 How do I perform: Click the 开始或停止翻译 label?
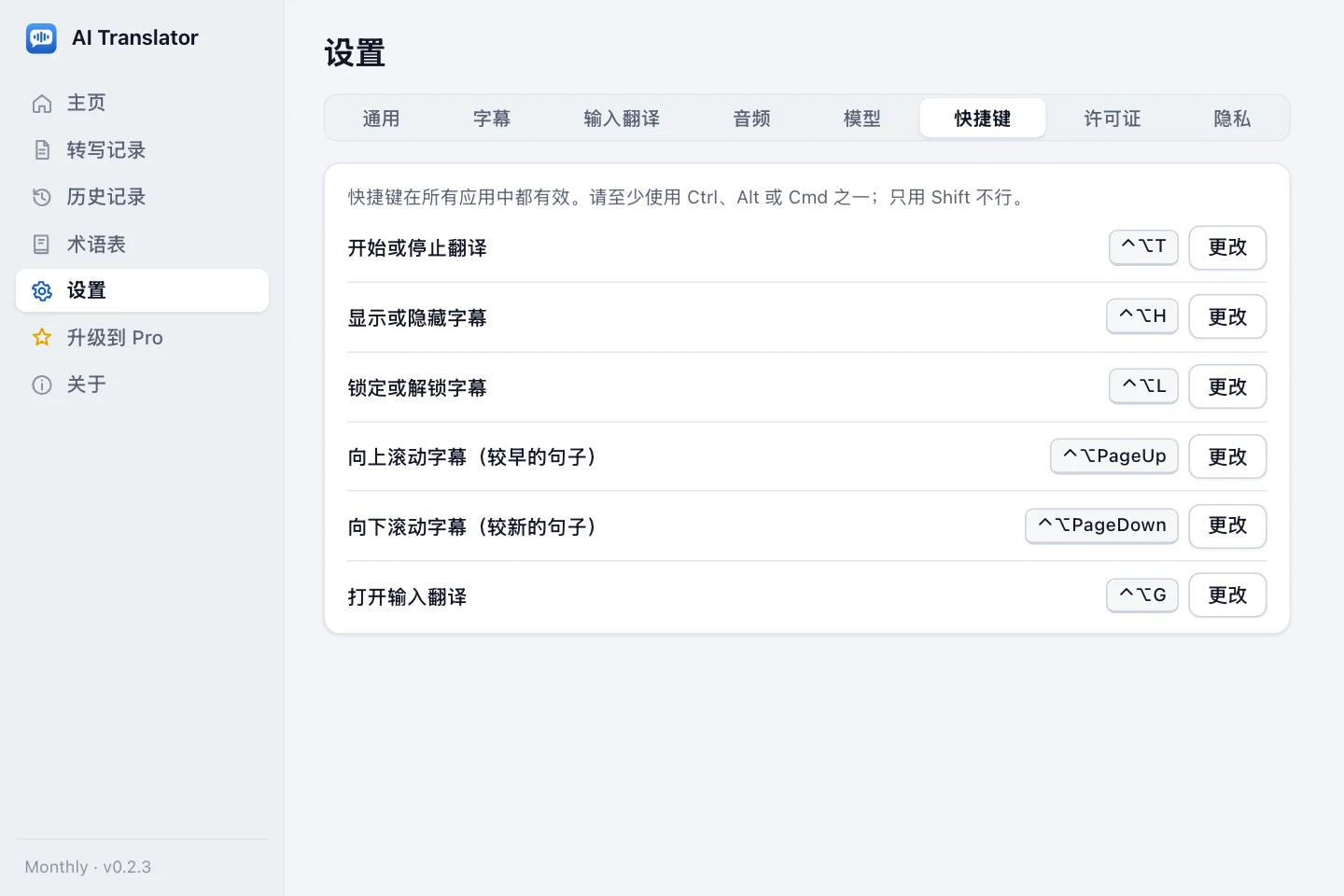click(417, 248)
